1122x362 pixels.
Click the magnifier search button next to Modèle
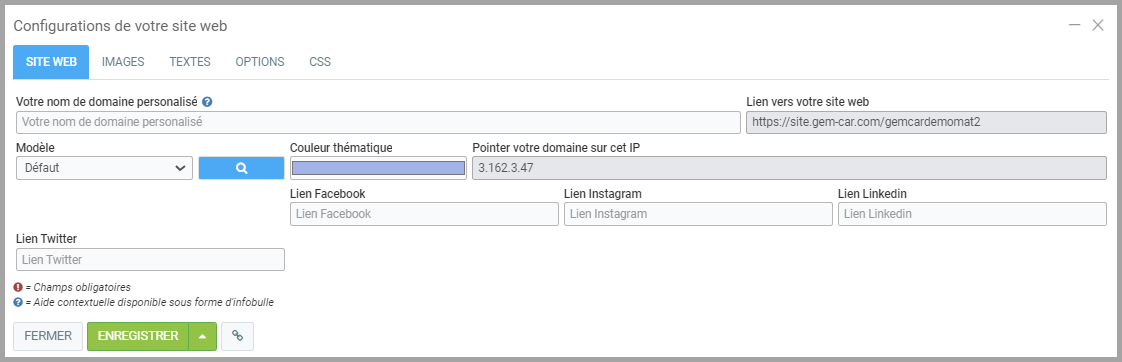pos(241,168)
